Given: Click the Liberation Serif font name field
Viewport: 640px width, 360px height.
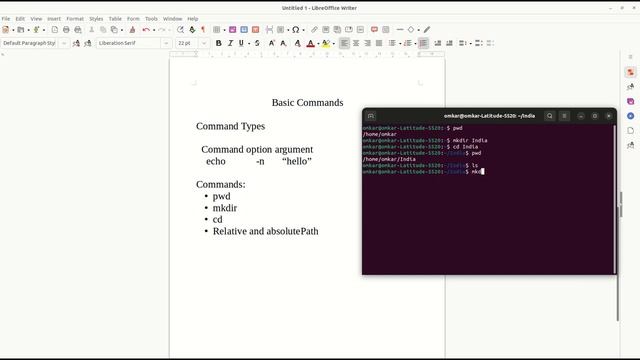Looking at the screenshot, I should (129, 43).
